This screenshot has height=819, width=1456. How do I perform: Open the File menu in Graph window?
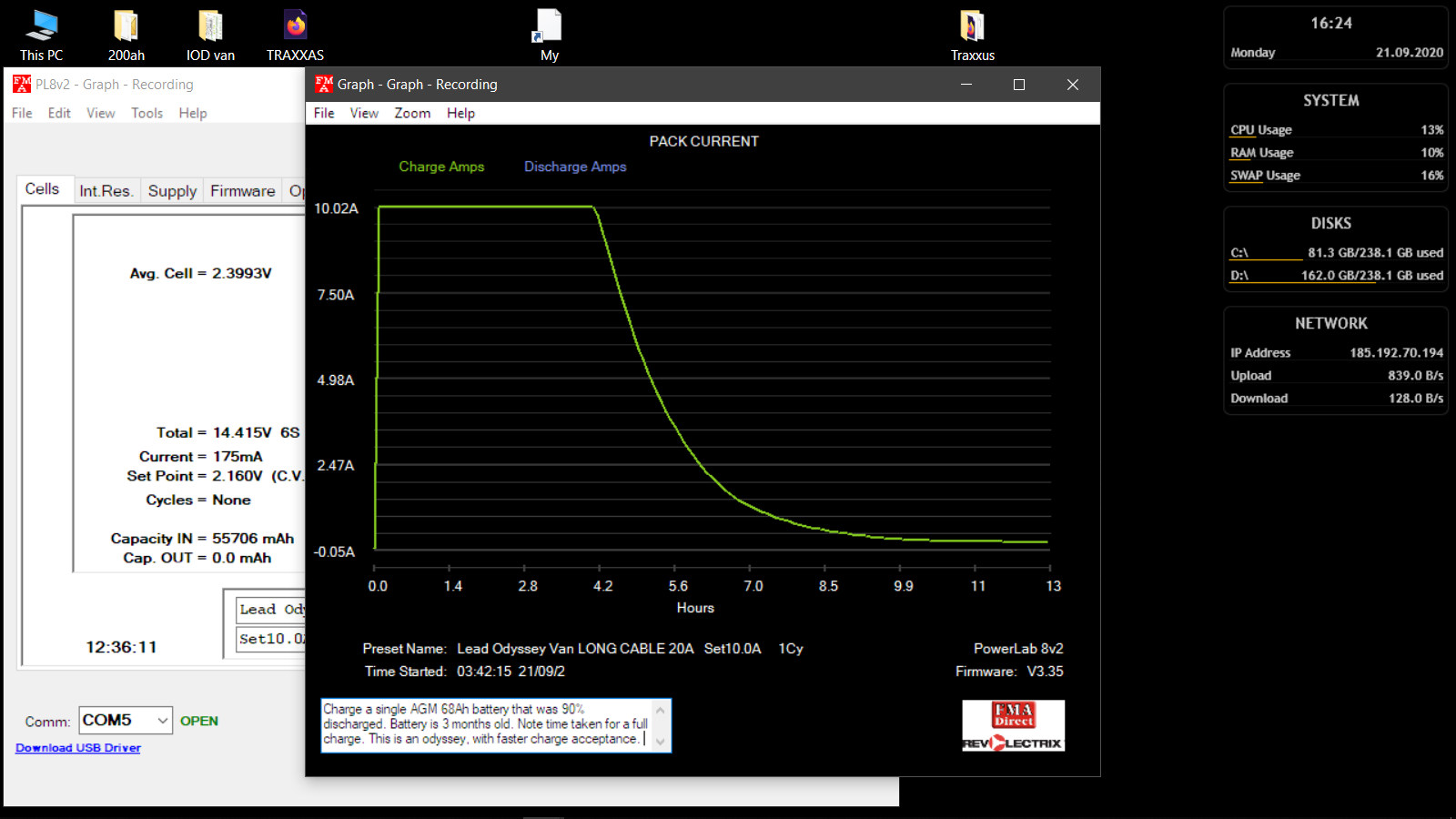pyautogui.click(x=324, y=113)
